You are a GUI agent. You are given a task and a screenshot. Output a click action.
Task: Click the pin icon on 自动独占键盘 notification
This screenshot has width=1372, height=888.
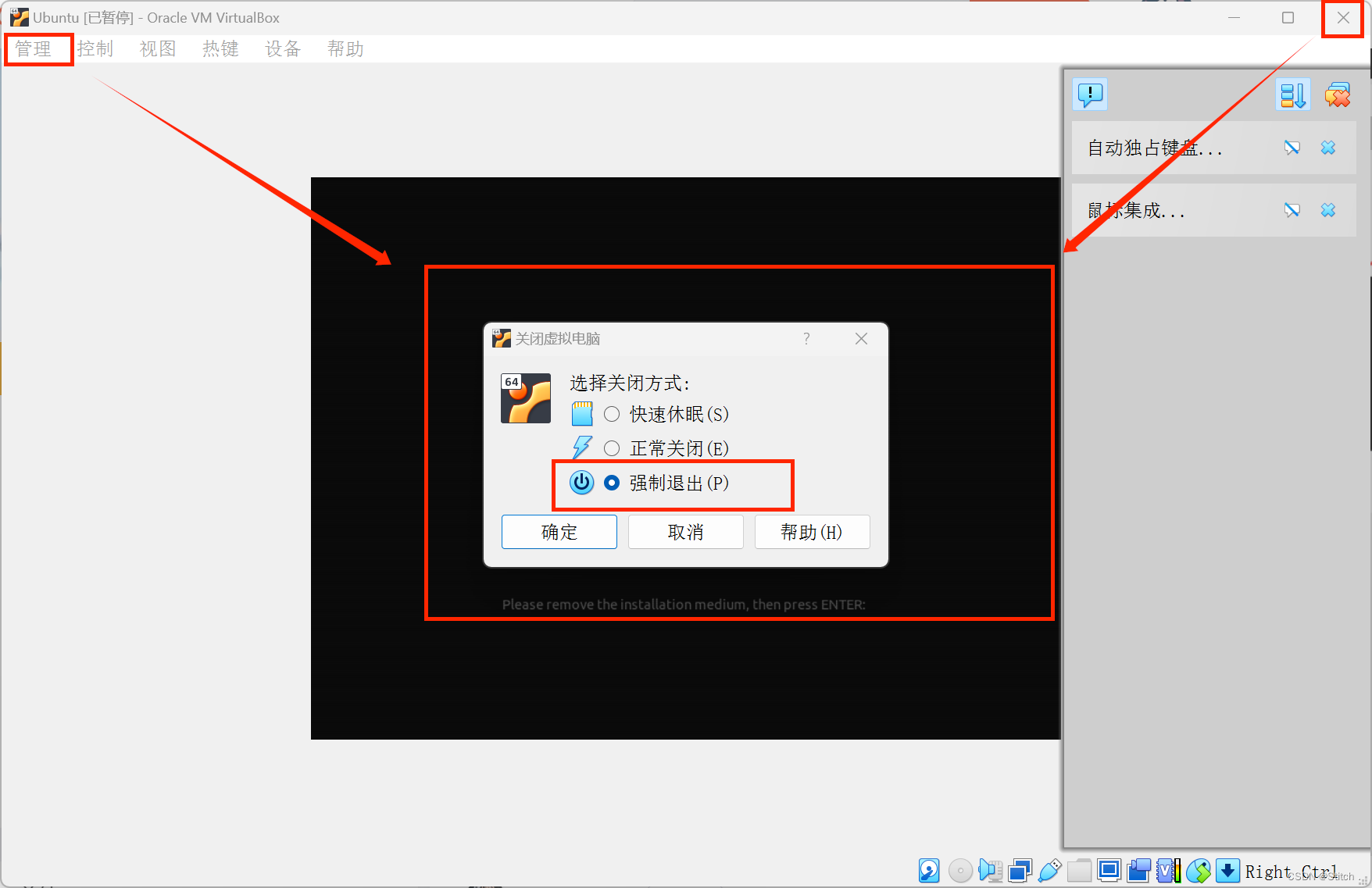1292,148
